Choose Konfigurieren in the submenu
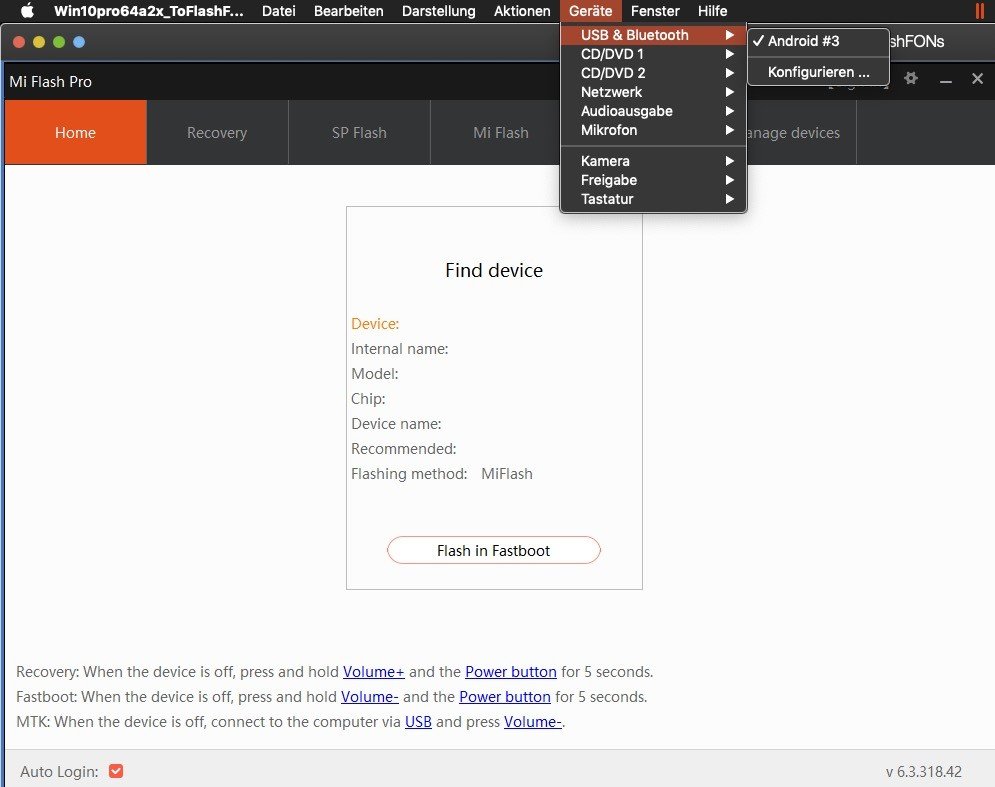The image size is (995, 787). tap(818, 72)
